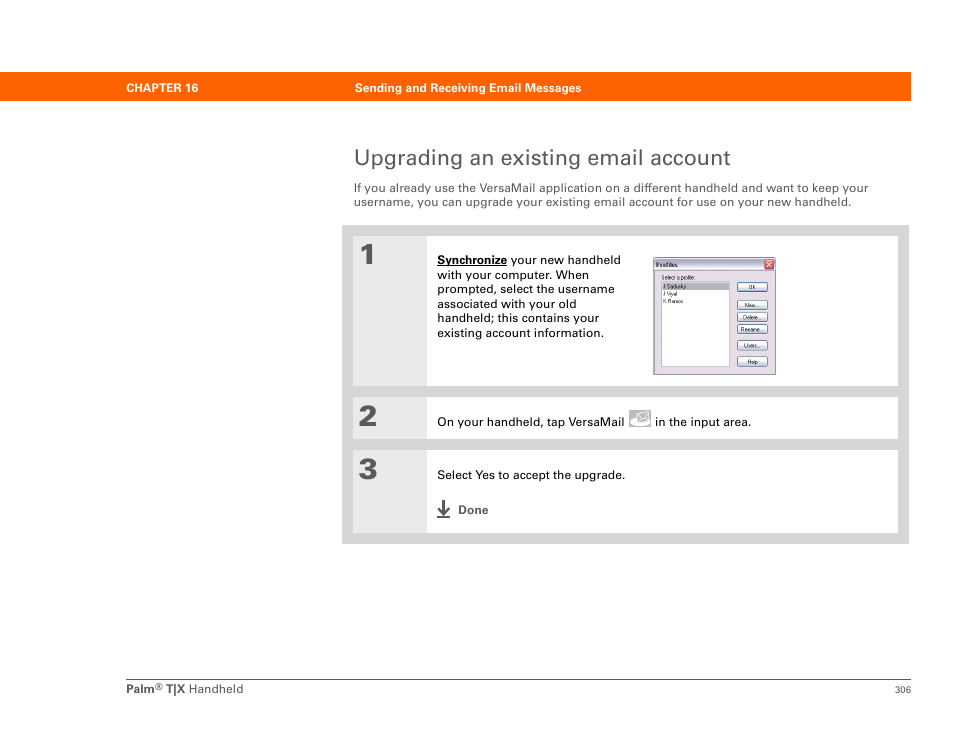Select the highlighted 'J Sadusky' profile row
Viewport: 954px width, 738px height.
695,286
